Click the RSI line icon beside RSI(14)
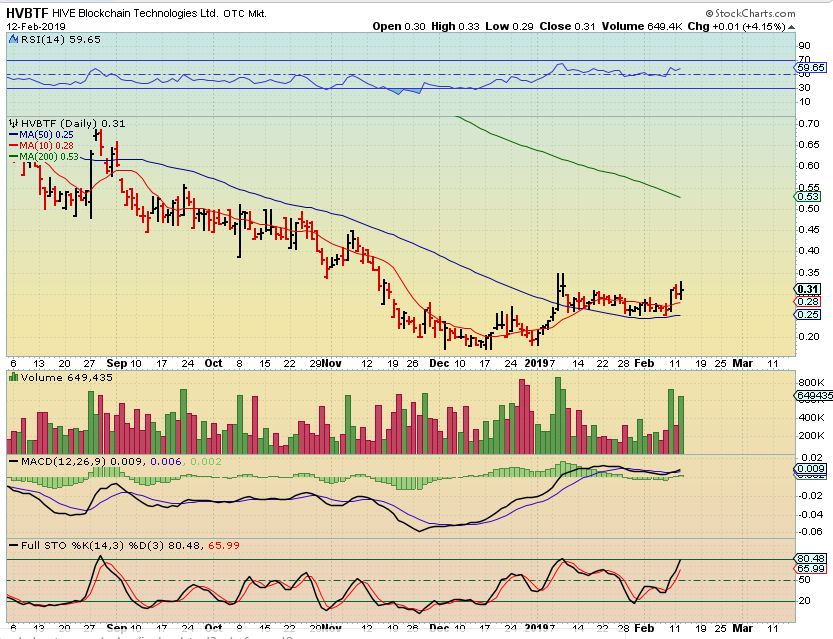Viewport: 833px width, 639px height. 14,39
